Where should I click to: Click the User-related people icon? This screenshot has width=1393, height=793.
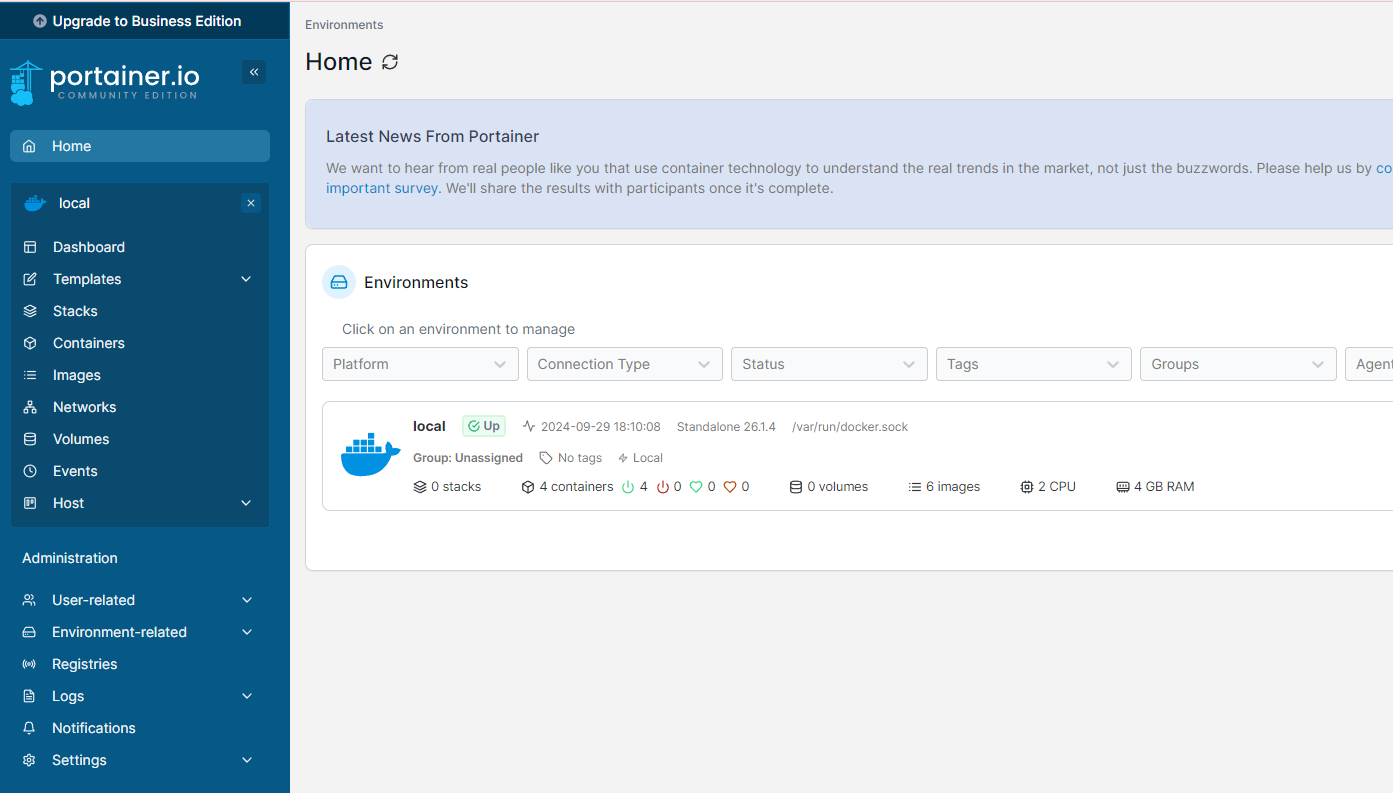tap(29, 600)
